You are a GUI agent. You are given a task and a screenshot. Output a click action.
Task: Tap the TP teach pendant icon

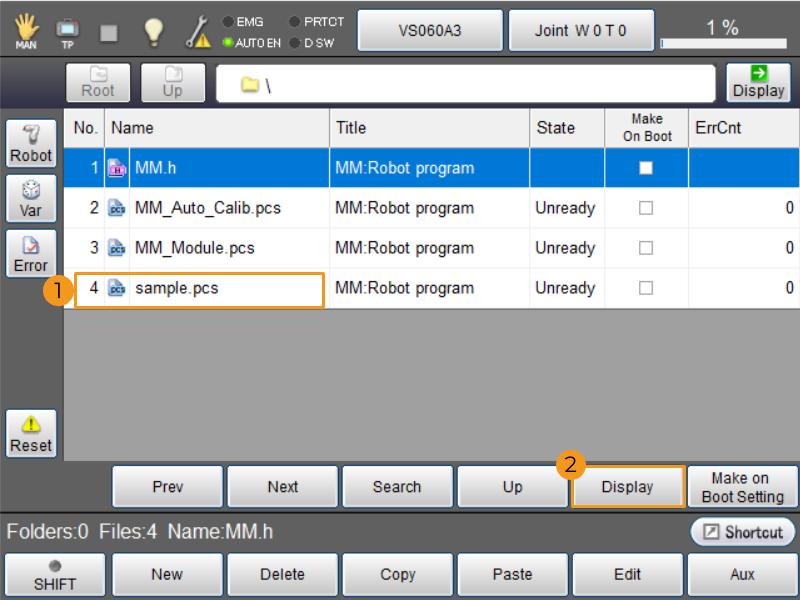pyautogui.click(x=67, y=33)
